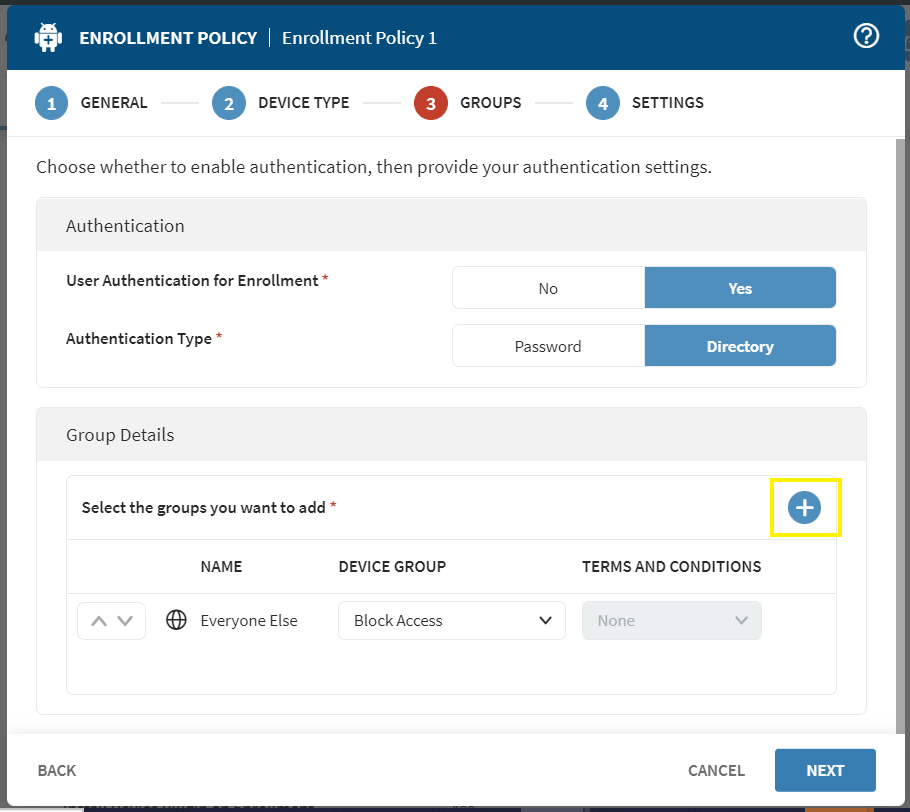Open the Terms and Conditions None dropdown
The height and width of the screenshot is (812, 910).
[x=671, y=620]
